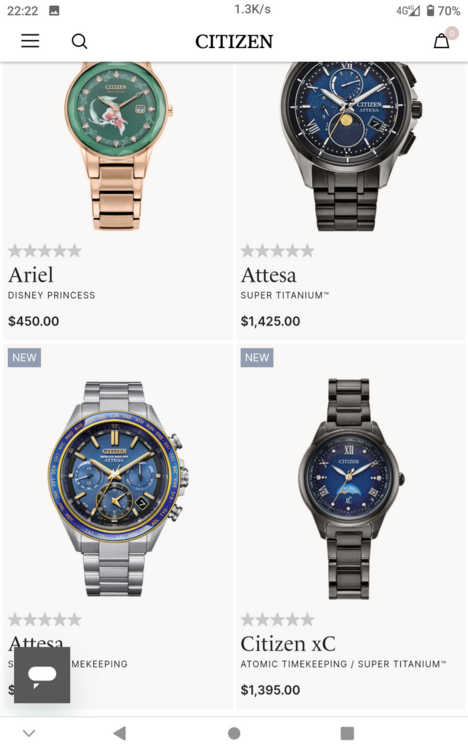Screen dimensions: 468x750
Task: Collapse navigation bar with down chevron
Action: 29,733
